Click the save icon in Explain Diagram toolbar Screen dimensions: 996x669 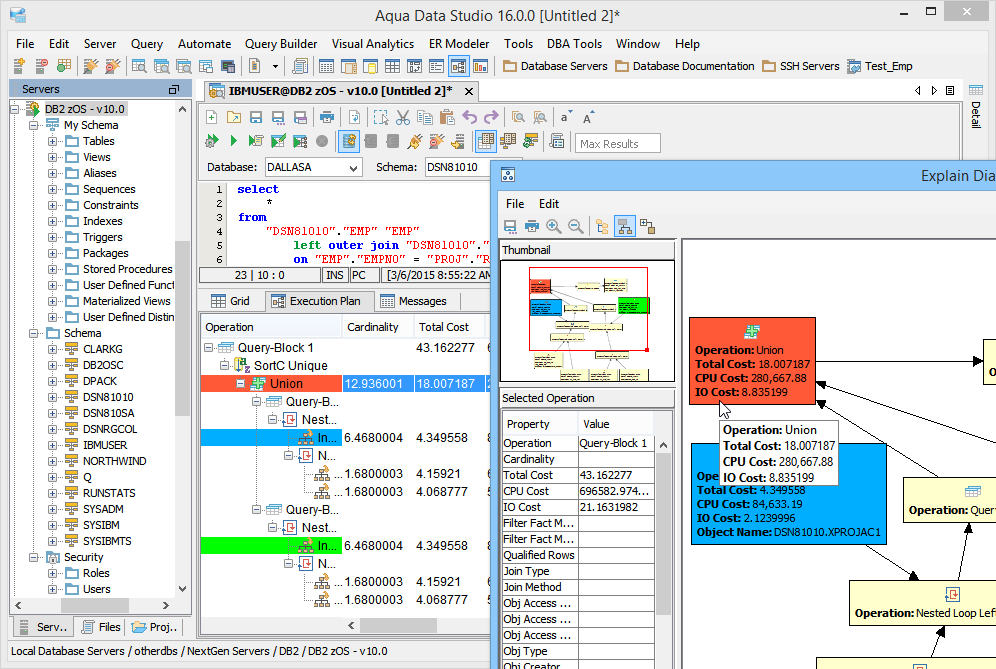click(x=510, y=226)
